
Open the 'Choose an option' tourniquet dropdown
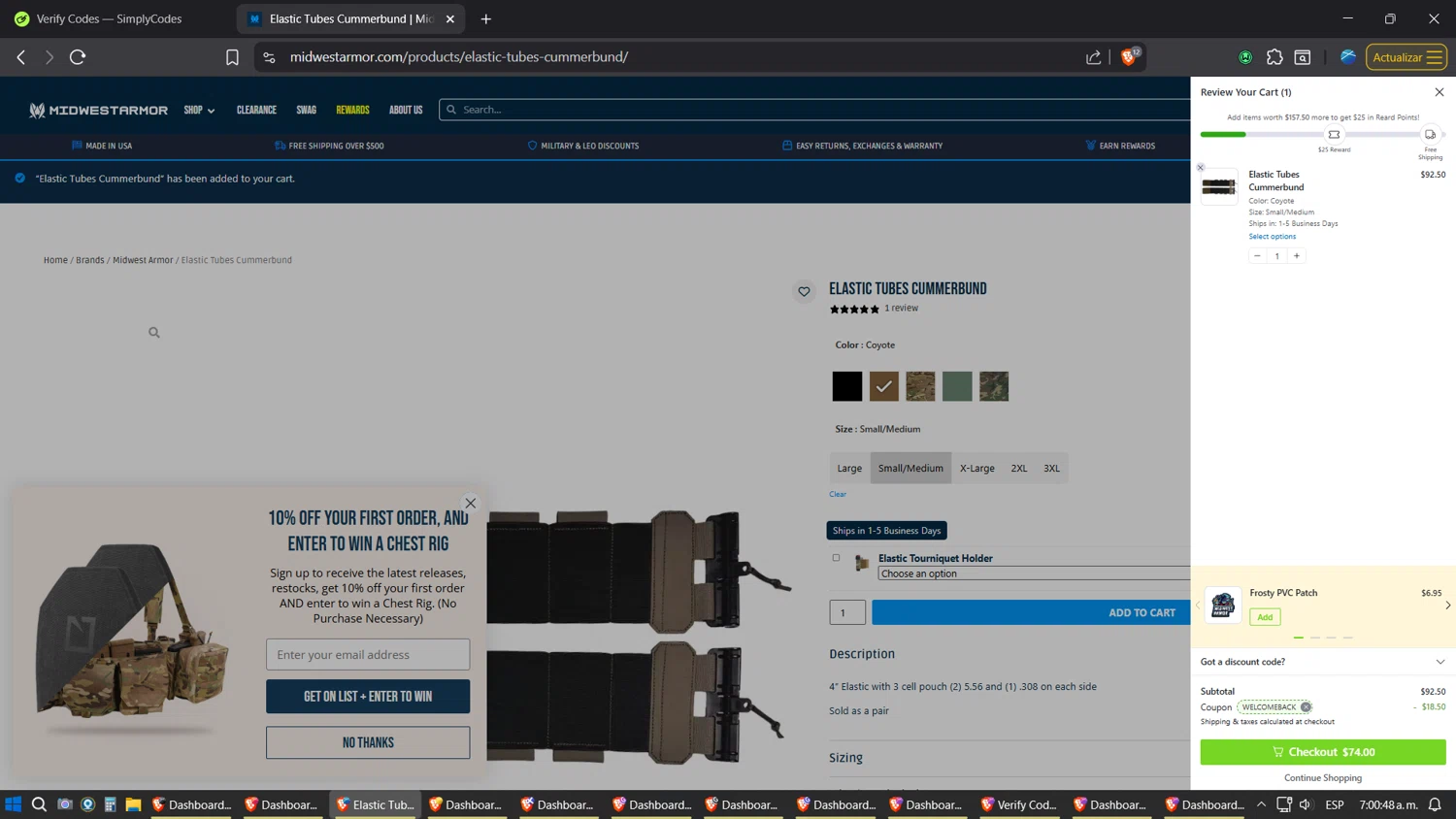click(x=1034, y=573)
